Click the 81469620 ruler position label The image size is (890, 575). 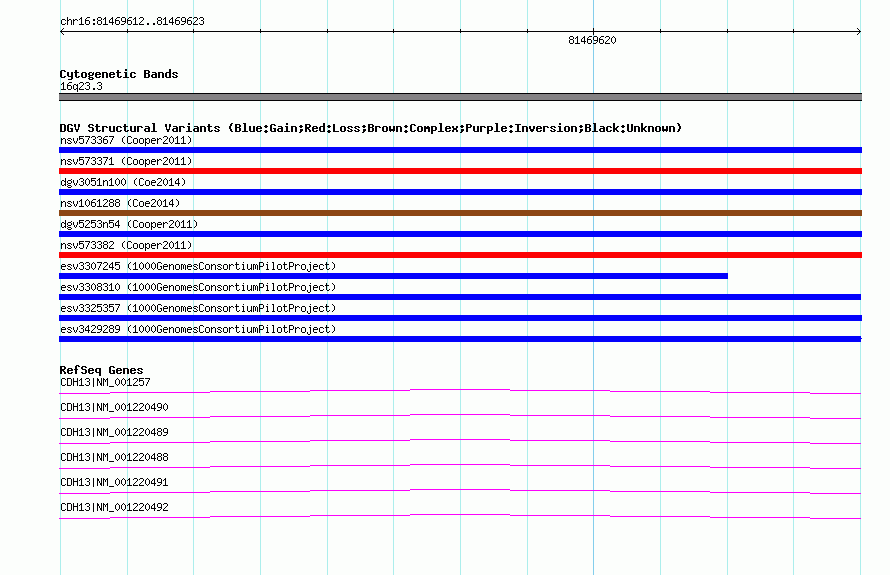tap(592, 40)
